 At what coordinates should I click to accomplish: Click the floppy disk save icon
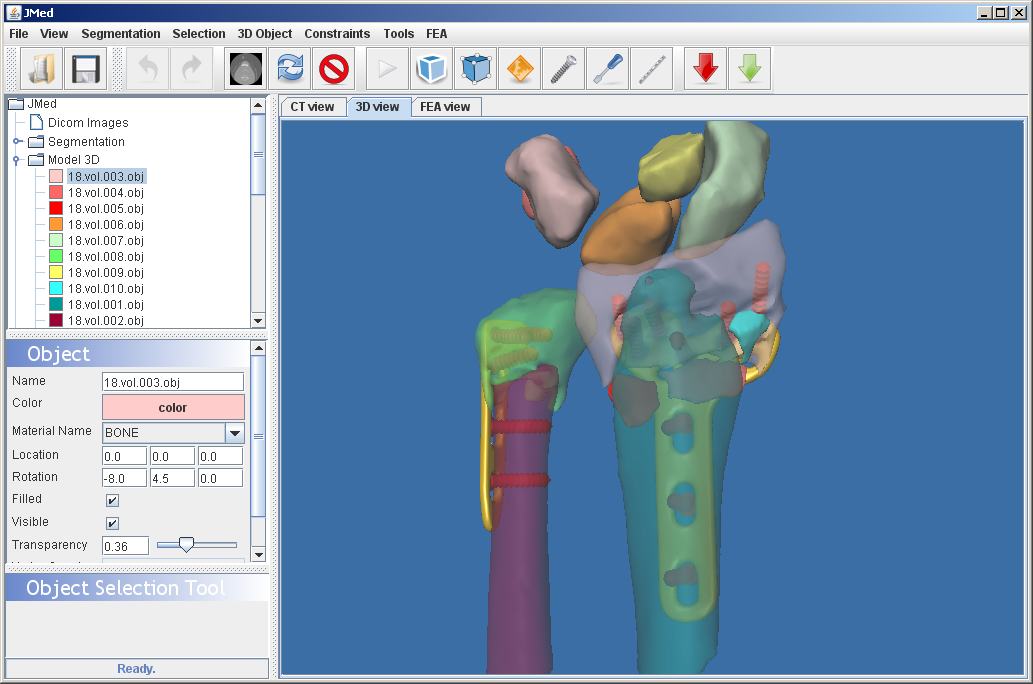[86, 69]
